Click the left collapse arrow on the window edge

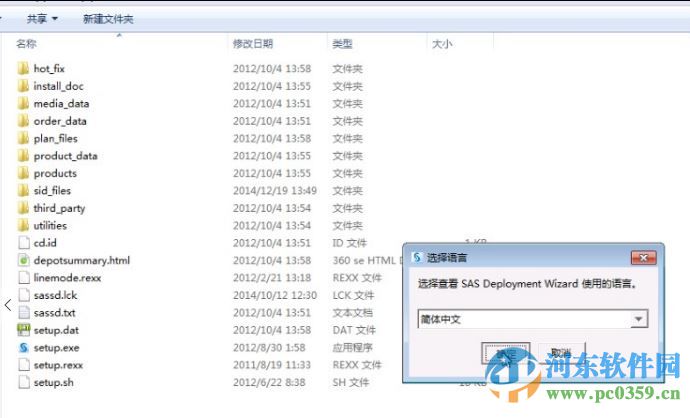[8, 304]
